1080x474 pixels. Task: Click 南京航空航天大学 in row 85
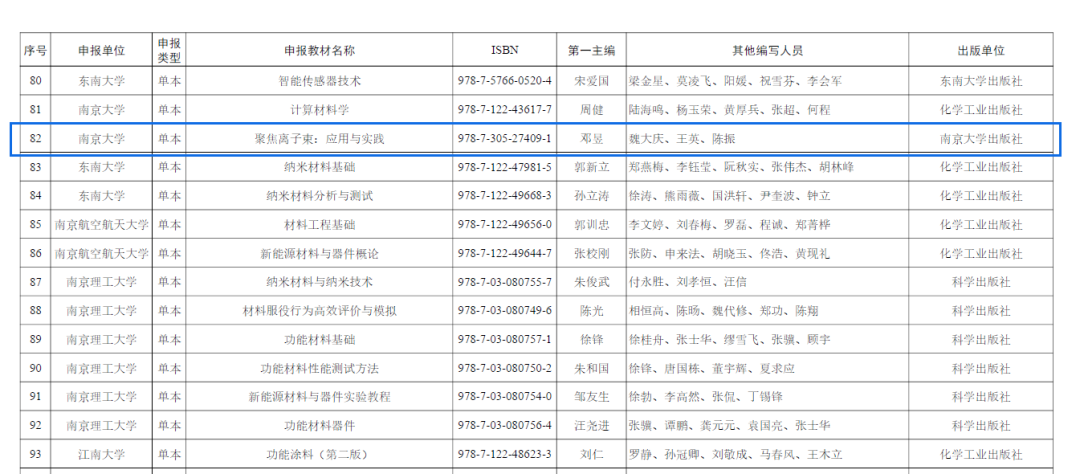[102, 225]
